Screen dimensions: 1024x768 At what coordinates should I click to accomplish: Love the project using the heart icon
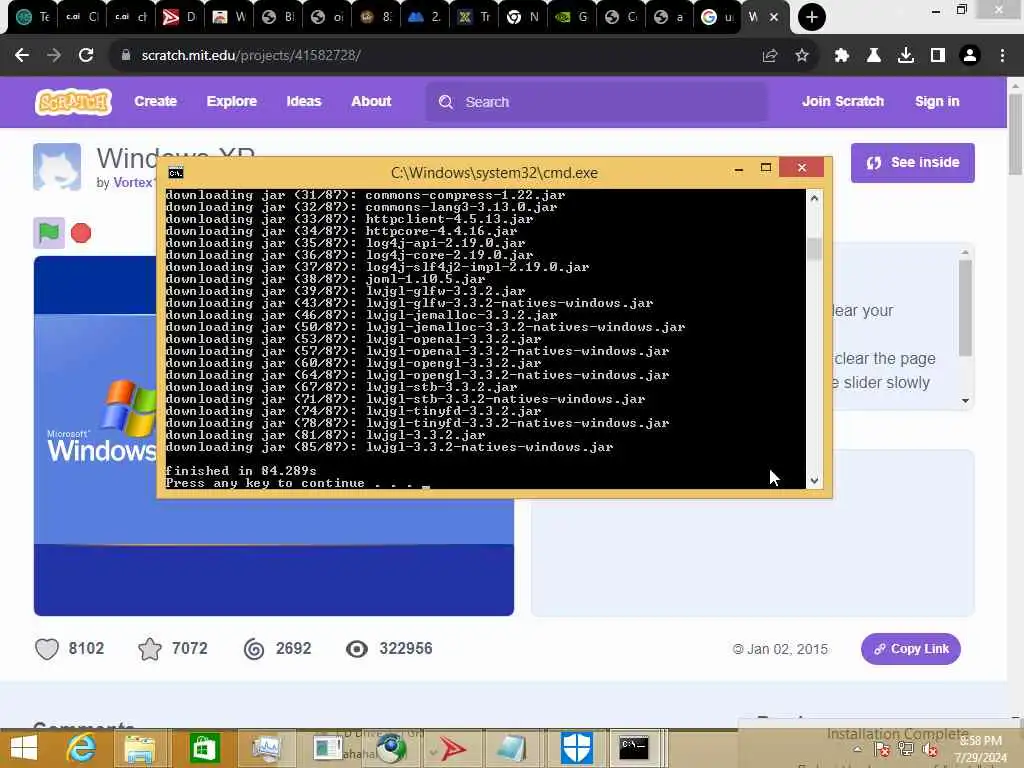tap(47, 648)
